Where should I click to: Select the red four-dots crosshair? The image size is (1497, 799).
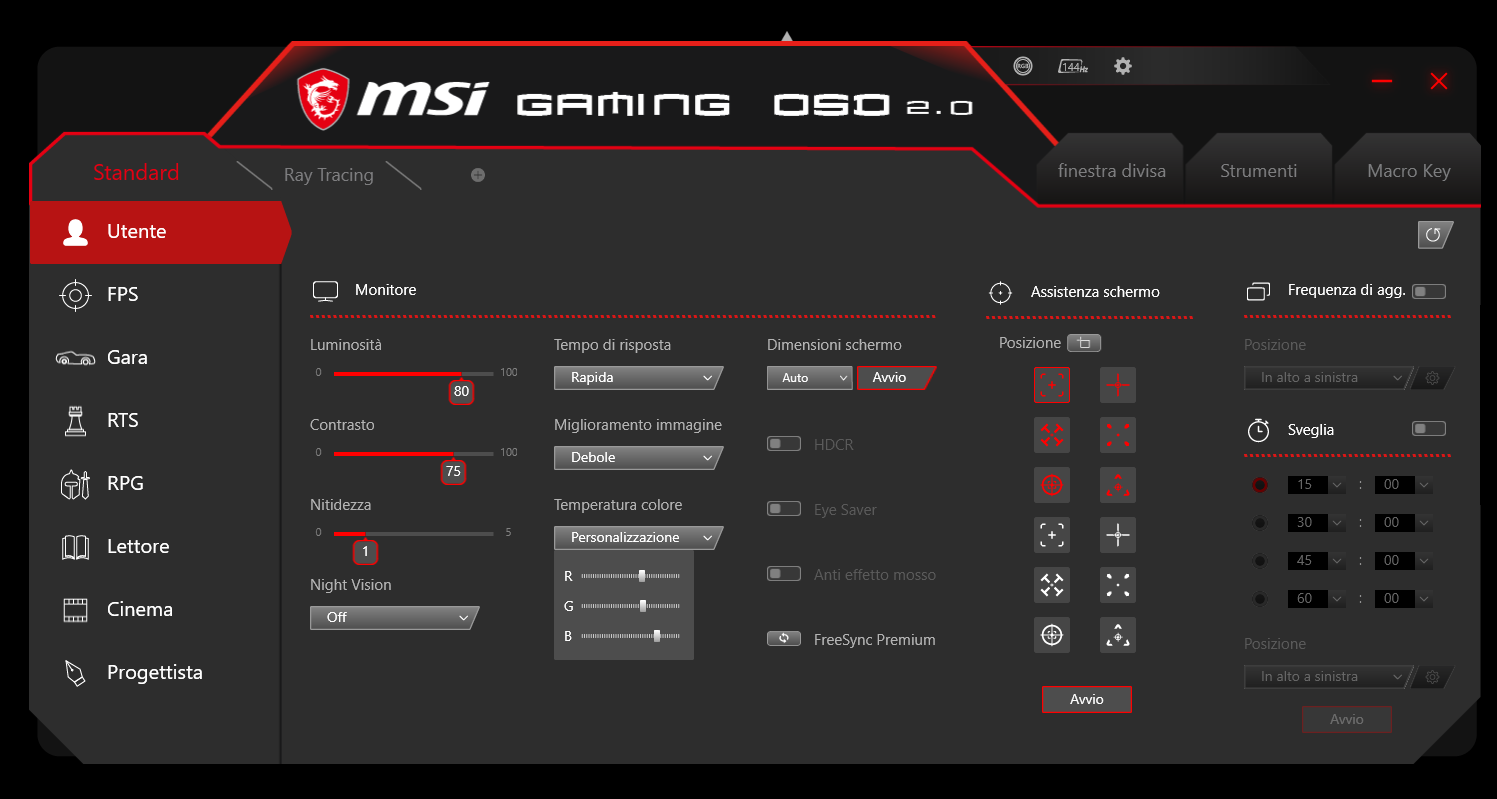1118,435
